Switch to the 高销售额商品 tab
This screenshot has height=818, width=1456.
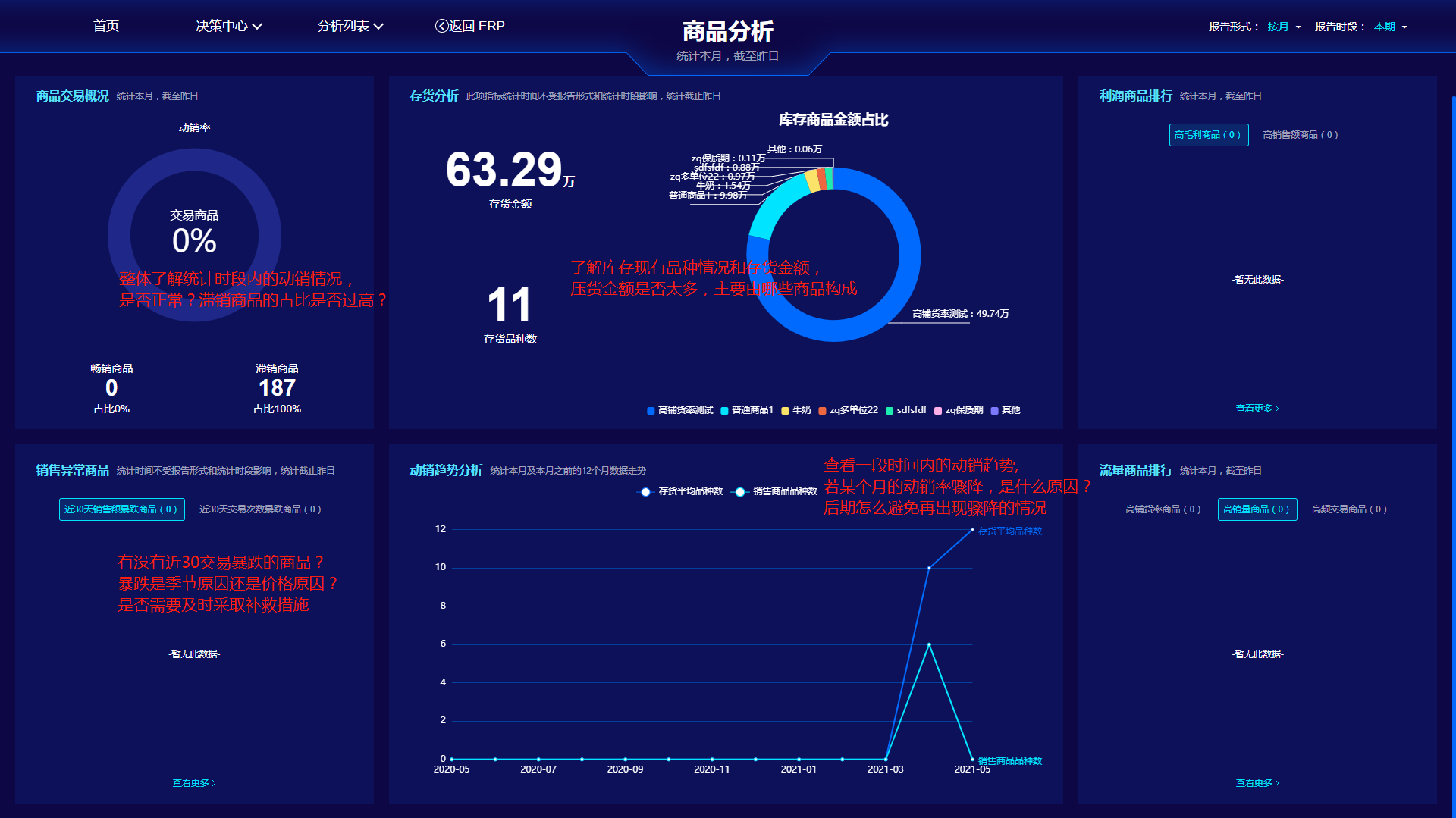(x=1300, y=135)
